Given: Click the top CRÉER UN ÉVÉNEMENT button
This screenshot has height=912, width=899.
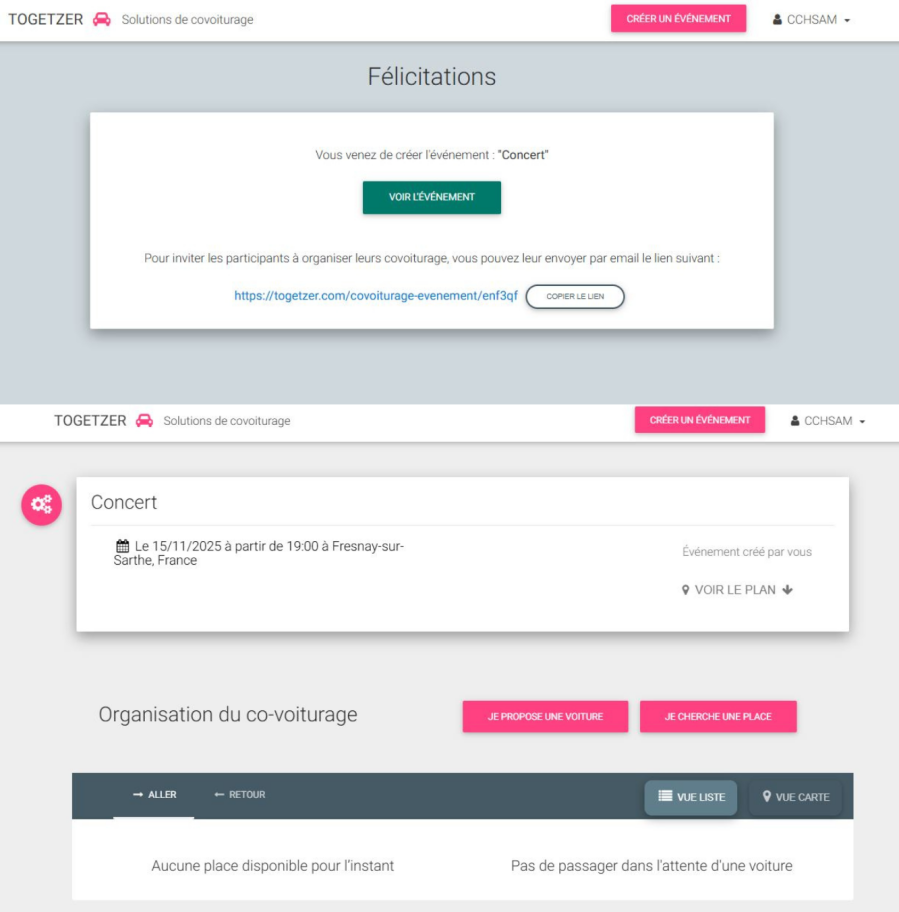Looking at the screenshot, I should click(678, 19).
